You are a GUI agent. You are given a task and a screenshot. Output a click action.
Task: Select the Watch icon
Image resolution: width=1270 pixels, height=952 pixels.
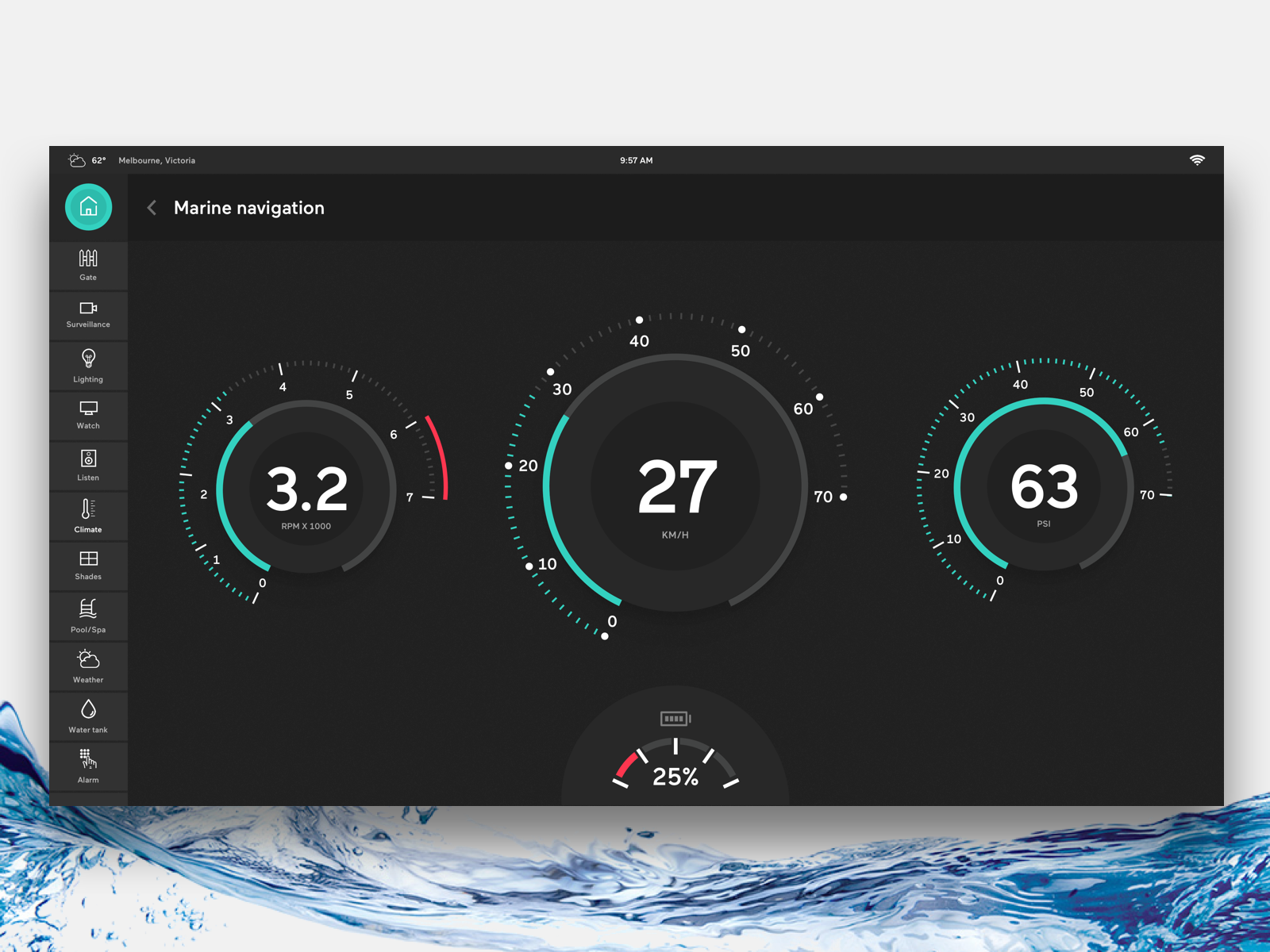pos(88,415)
